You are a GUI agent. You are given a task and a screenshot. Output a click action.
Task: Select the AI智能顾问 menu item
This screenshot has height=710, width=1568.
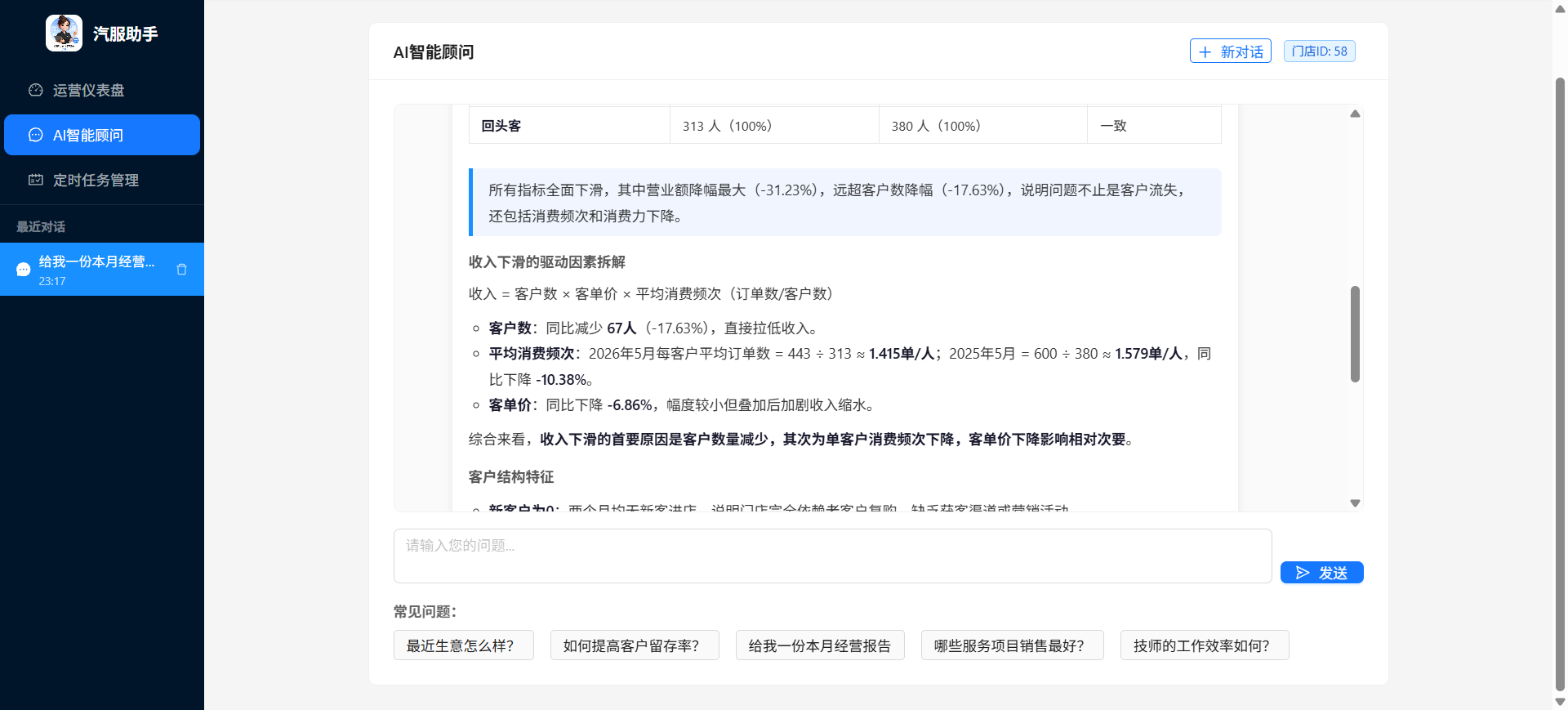pos(102,135)
